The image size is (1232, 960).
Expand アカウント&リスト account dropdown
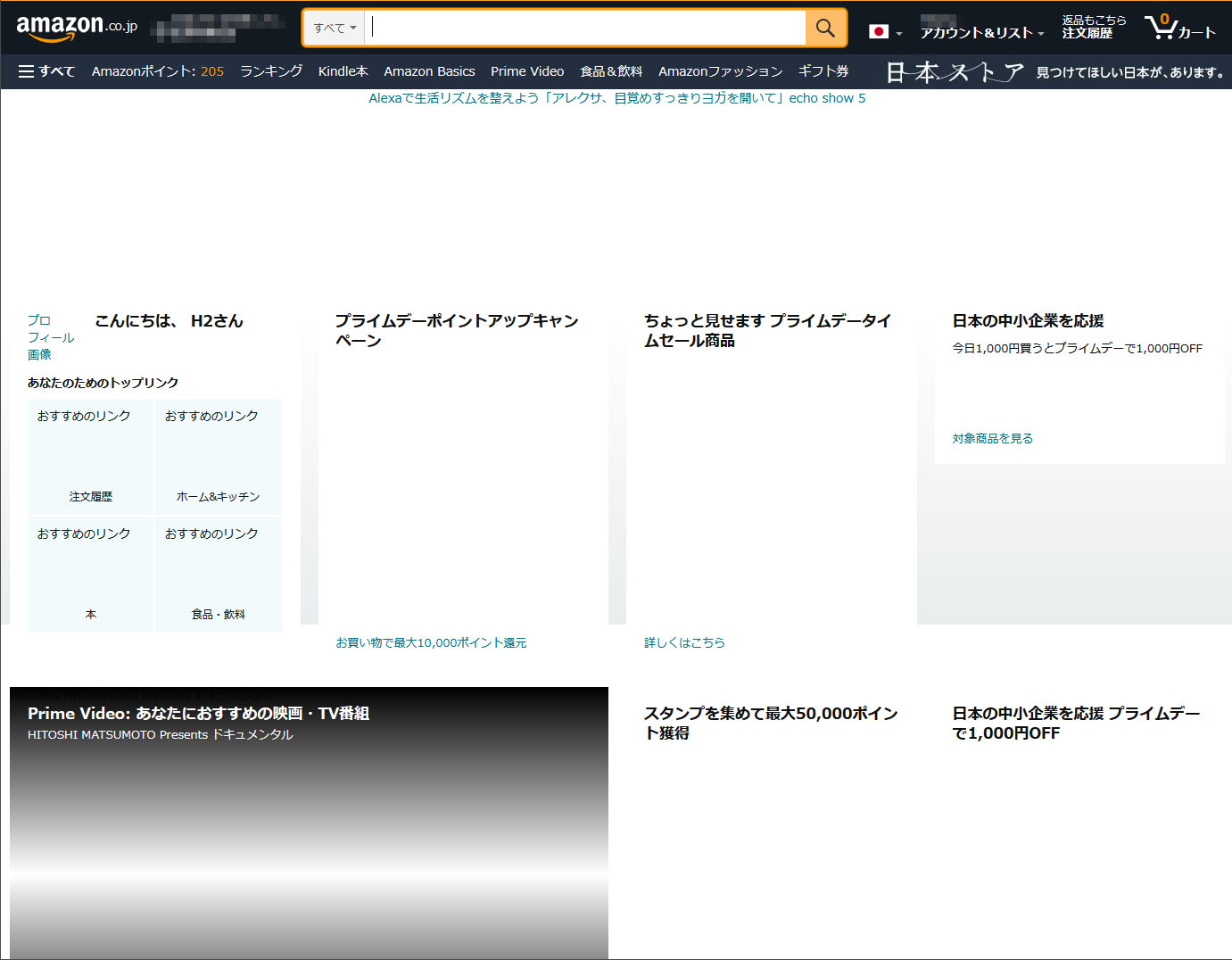click(x=981, y=33)
